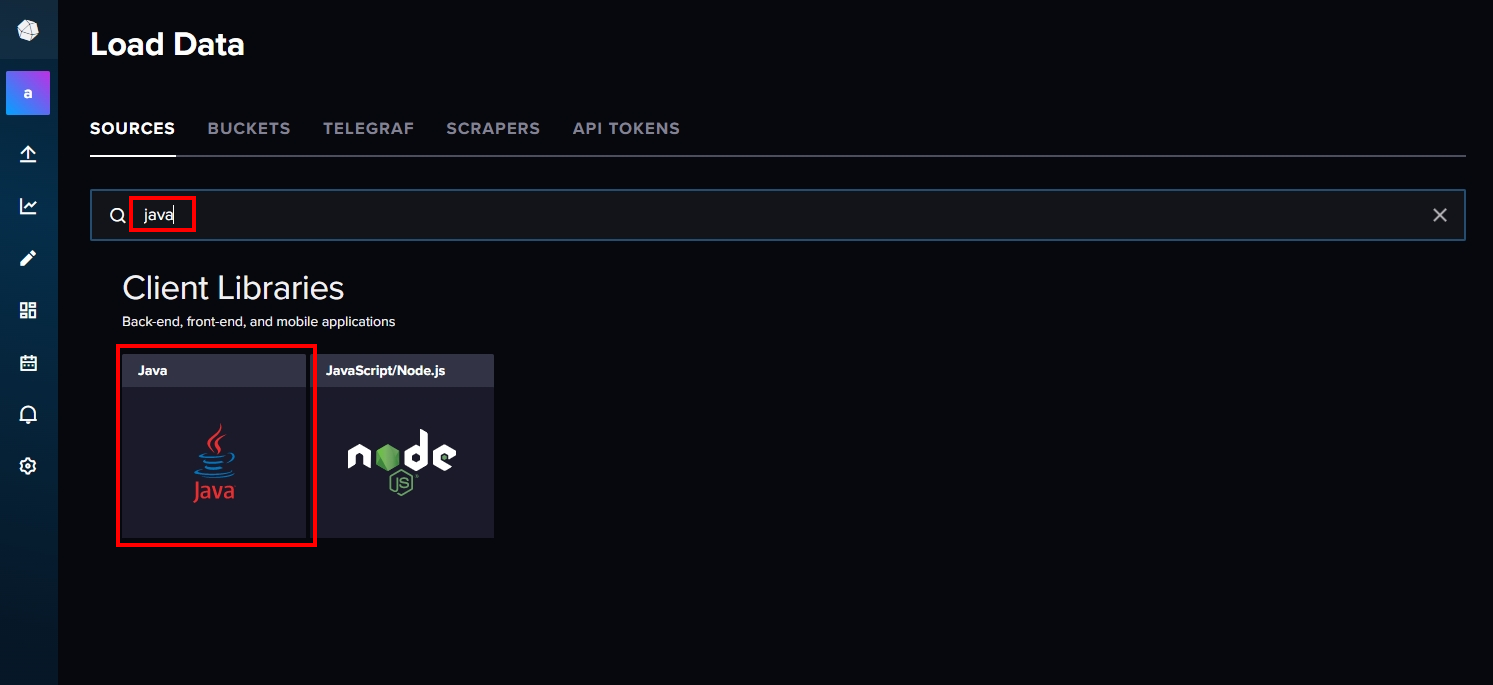Click the Load Data page title

(x=167, y=44)
